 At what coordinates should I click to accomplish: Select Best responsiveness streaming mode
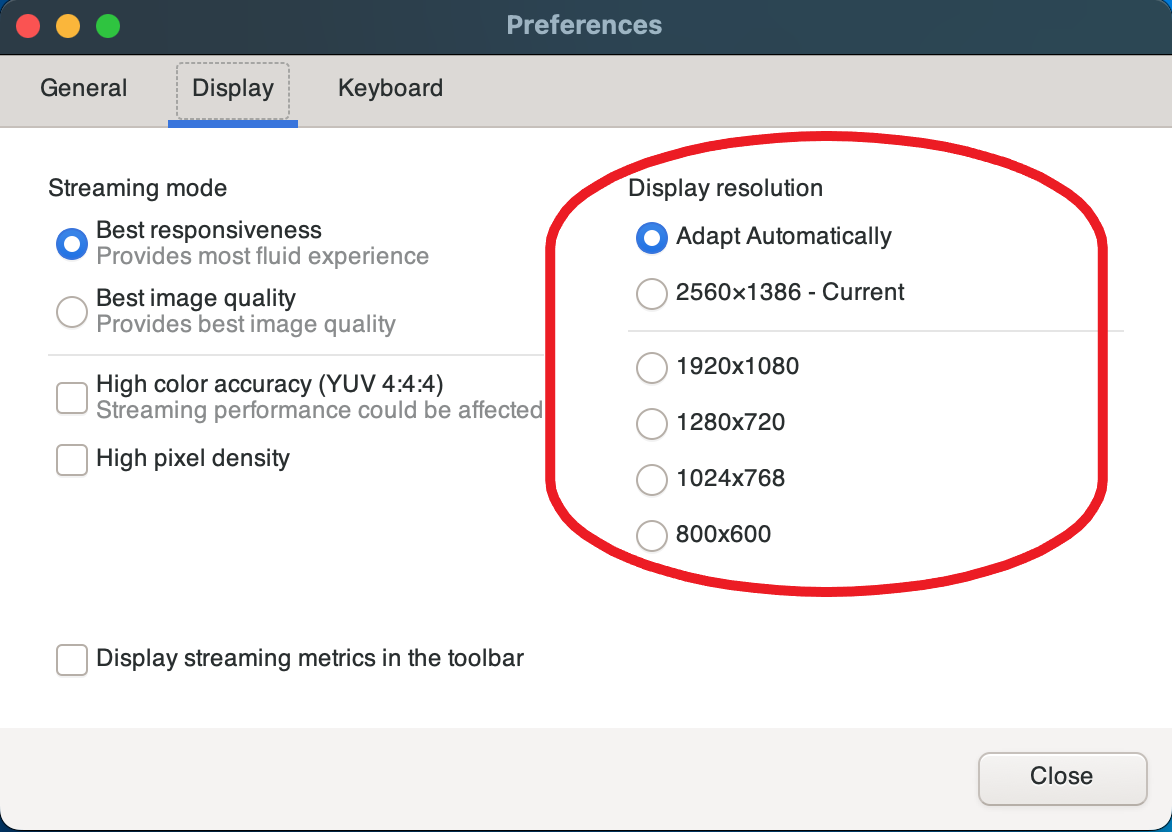71,243
